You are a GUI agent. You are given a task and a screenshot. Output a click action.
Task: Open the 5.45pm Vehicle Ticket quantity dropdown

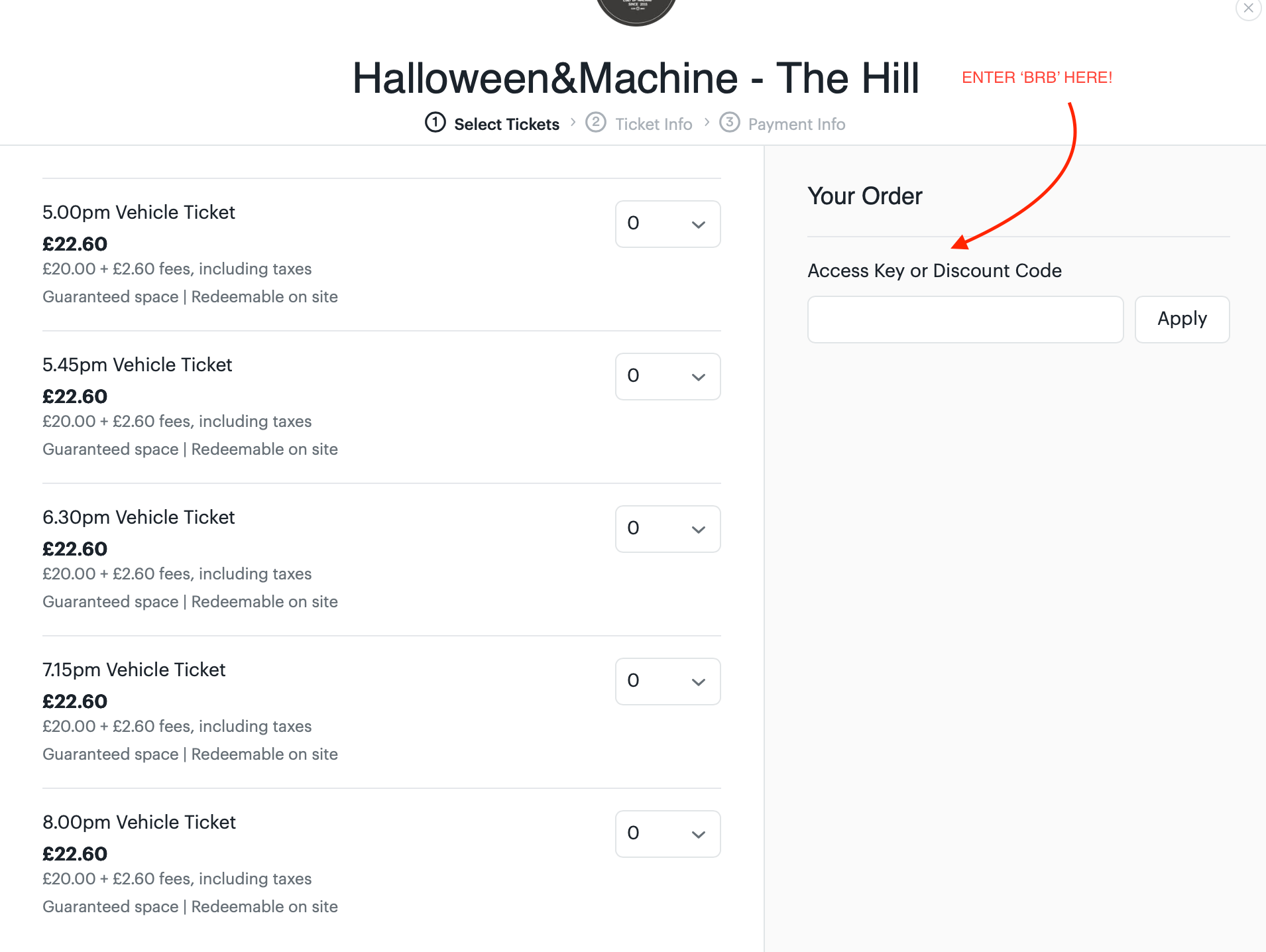point(667,377)
